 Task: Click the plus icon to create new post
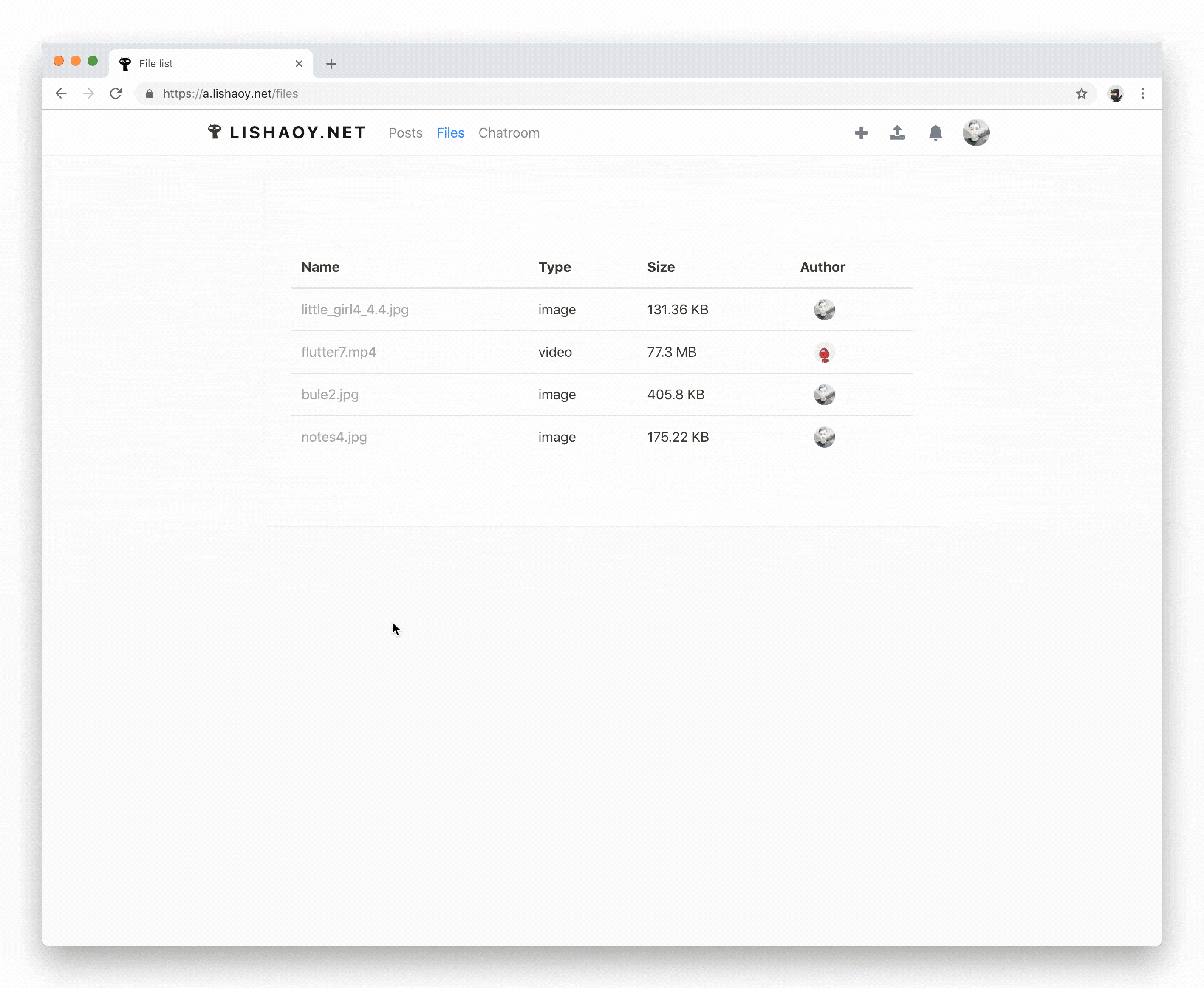coord(861,133)
